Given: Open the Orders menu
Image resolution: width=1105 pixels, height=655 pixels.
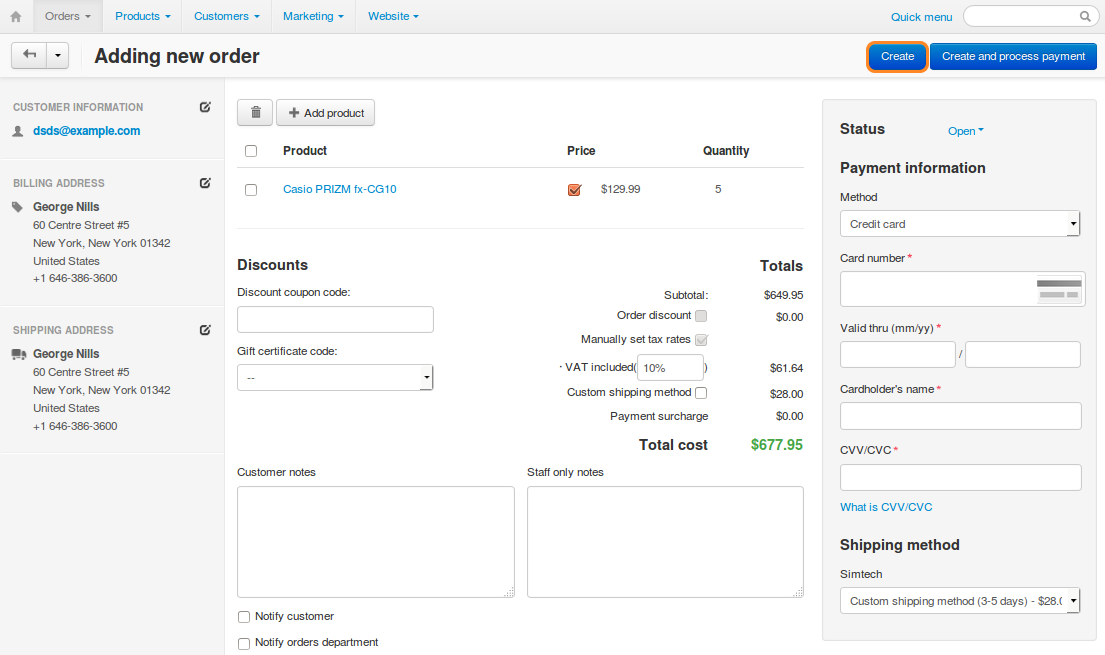Looking at the screenshot, I should tap(68, 16).
